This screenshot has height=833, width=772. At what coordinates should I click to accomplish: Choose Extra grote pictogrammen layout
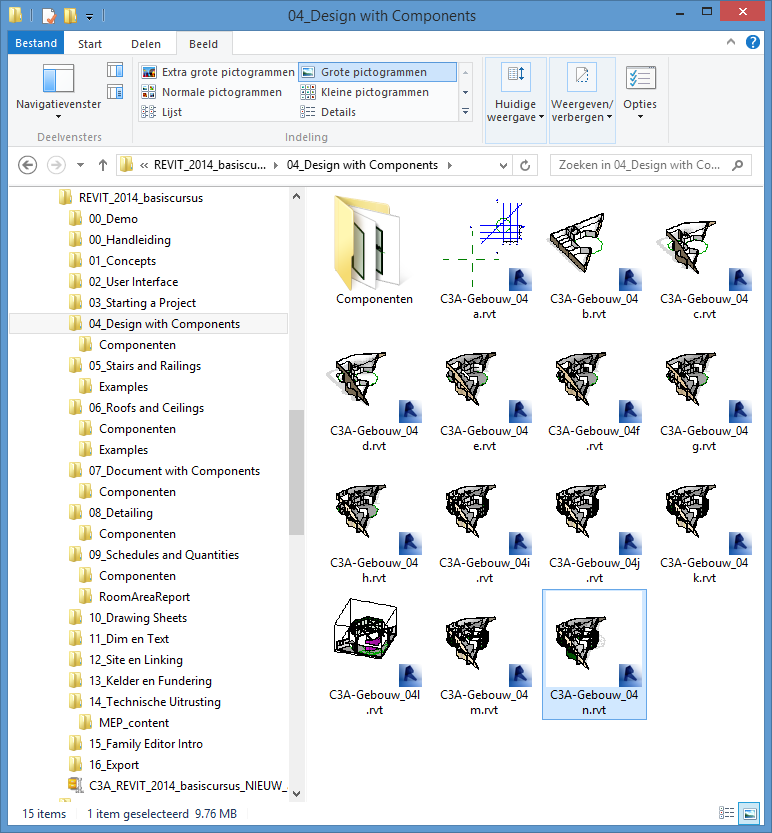click(217, 72)
